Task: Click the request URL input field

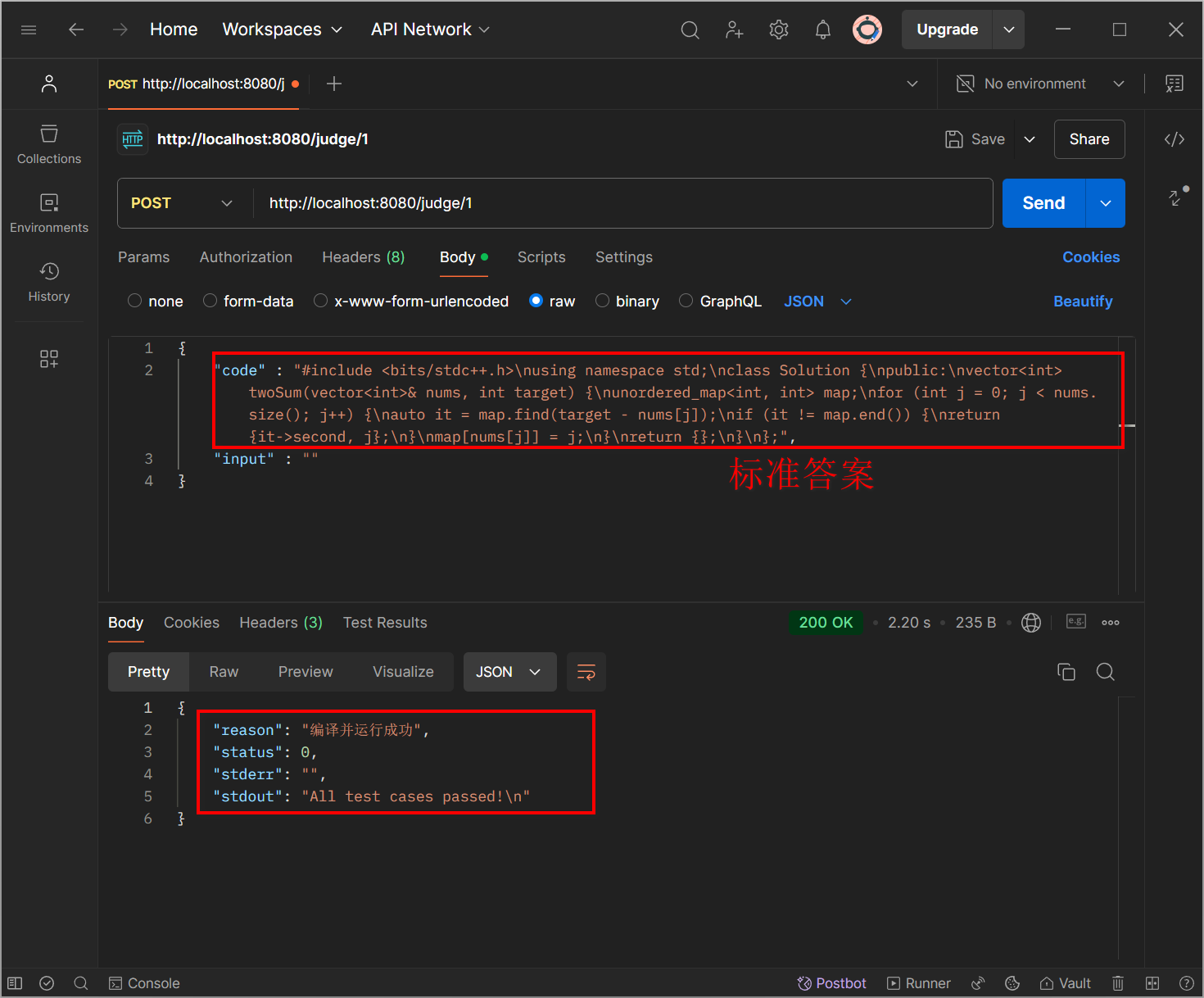Action: (x=622, y=203)
